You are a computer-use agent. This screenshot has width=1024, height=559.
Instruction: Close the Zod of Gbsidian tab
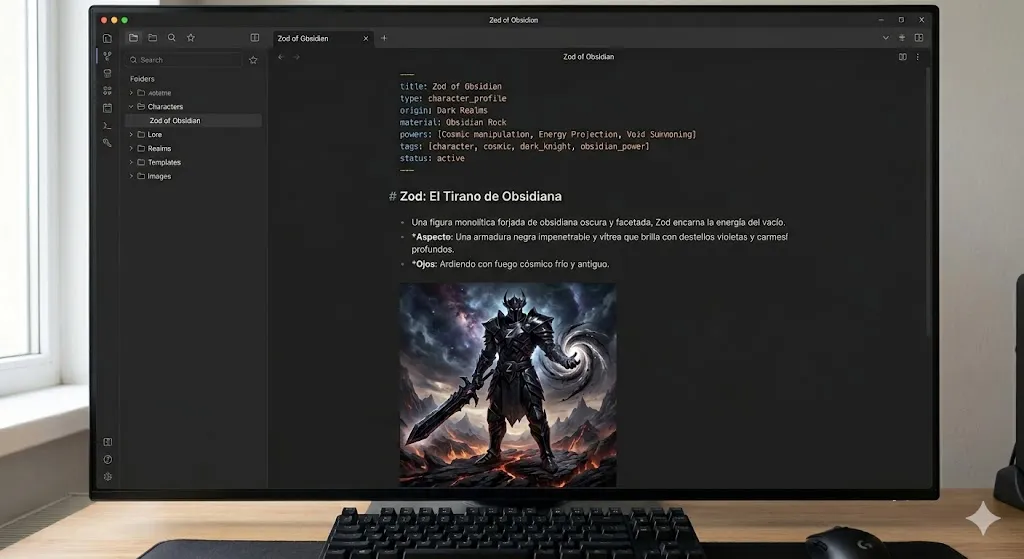click(x=366, y=39)
